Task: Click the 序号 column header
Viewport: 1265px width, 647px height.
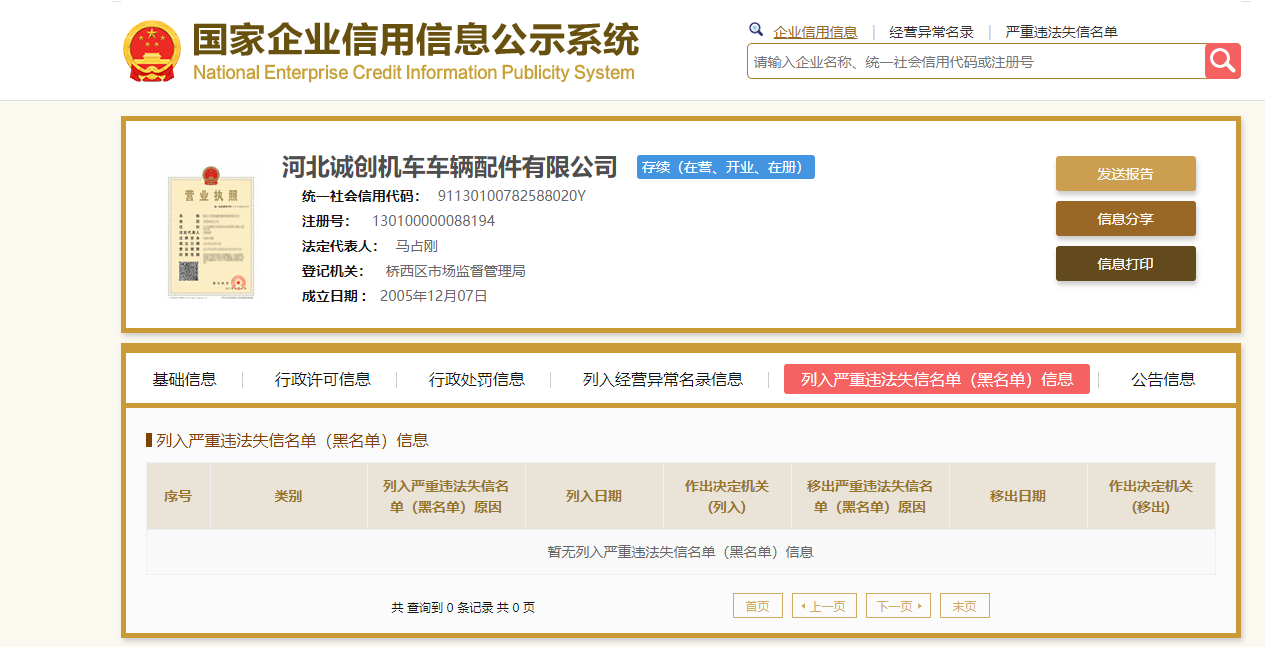Action: [x=178, y=496]
